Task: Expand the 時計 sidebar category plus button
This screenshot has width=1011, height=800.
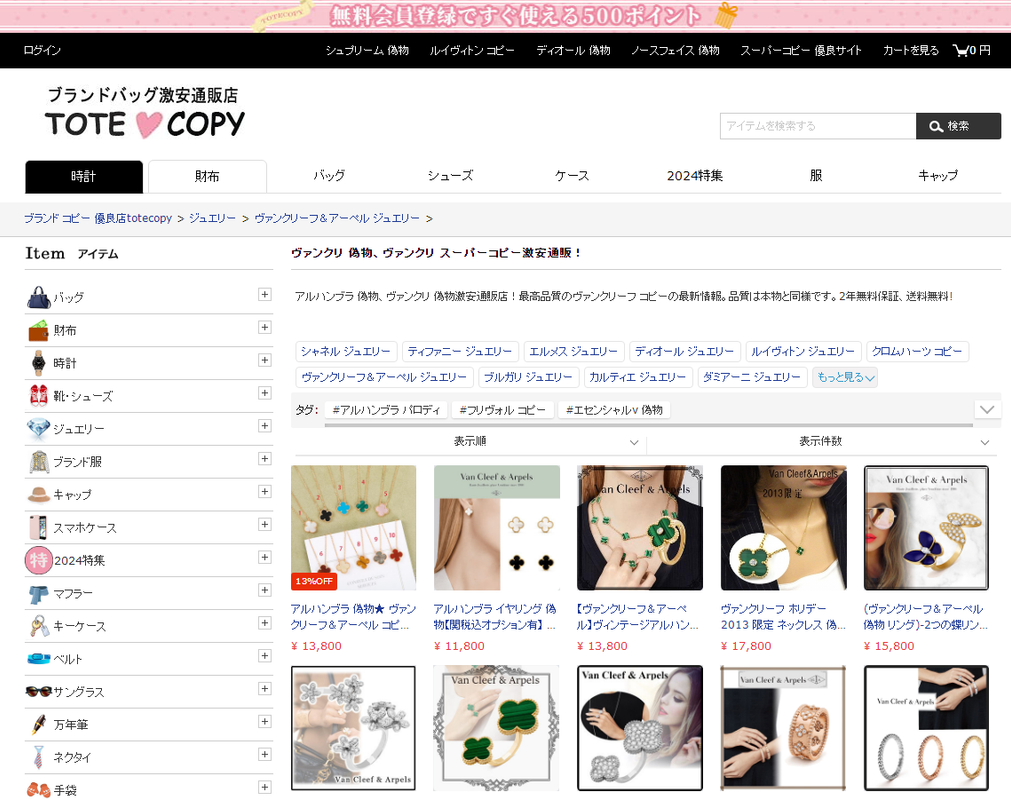Action: pyautogui.click(x=264, y=360)
